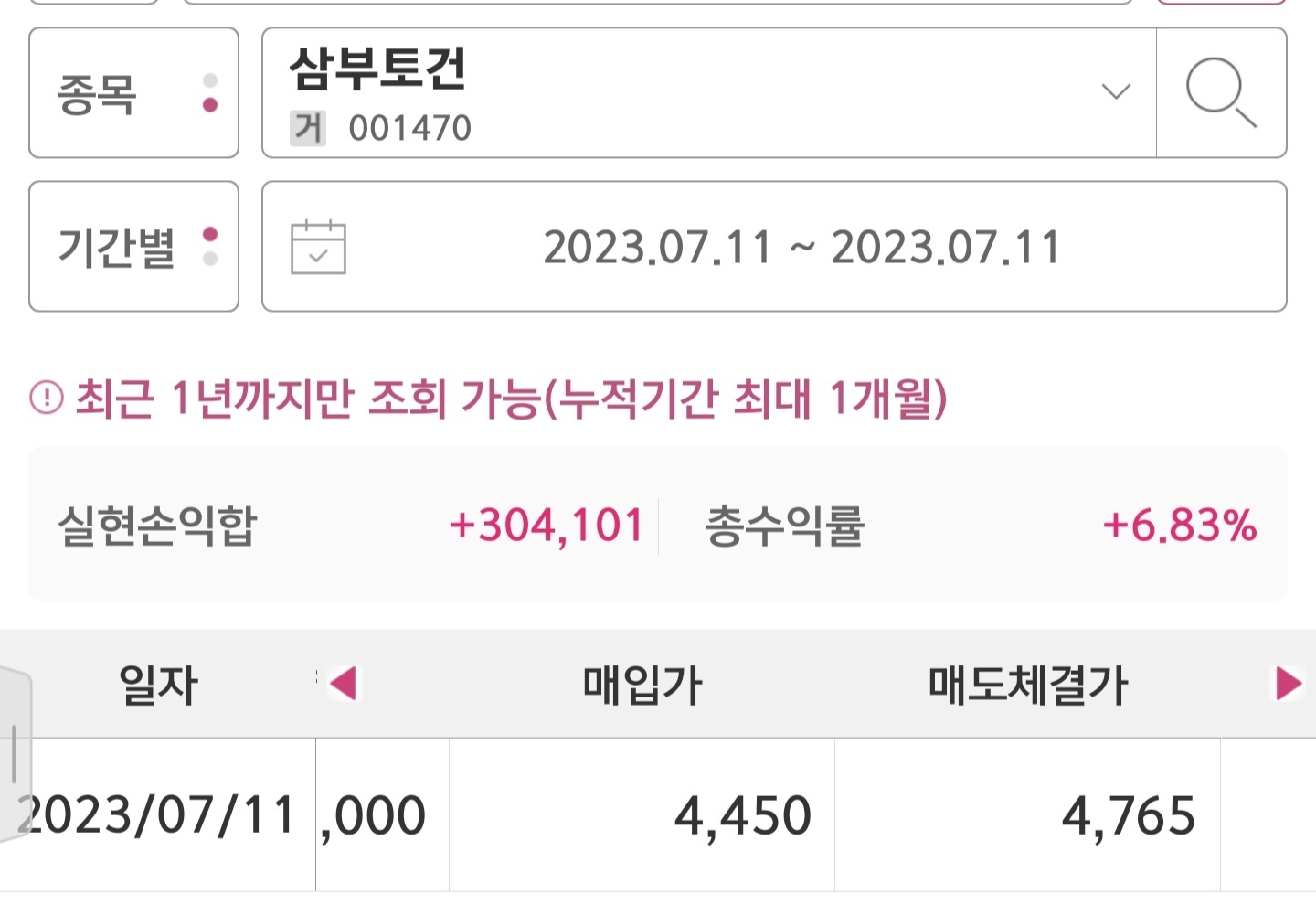Select the 2023/07/11 row date cell

pos(157,814)
